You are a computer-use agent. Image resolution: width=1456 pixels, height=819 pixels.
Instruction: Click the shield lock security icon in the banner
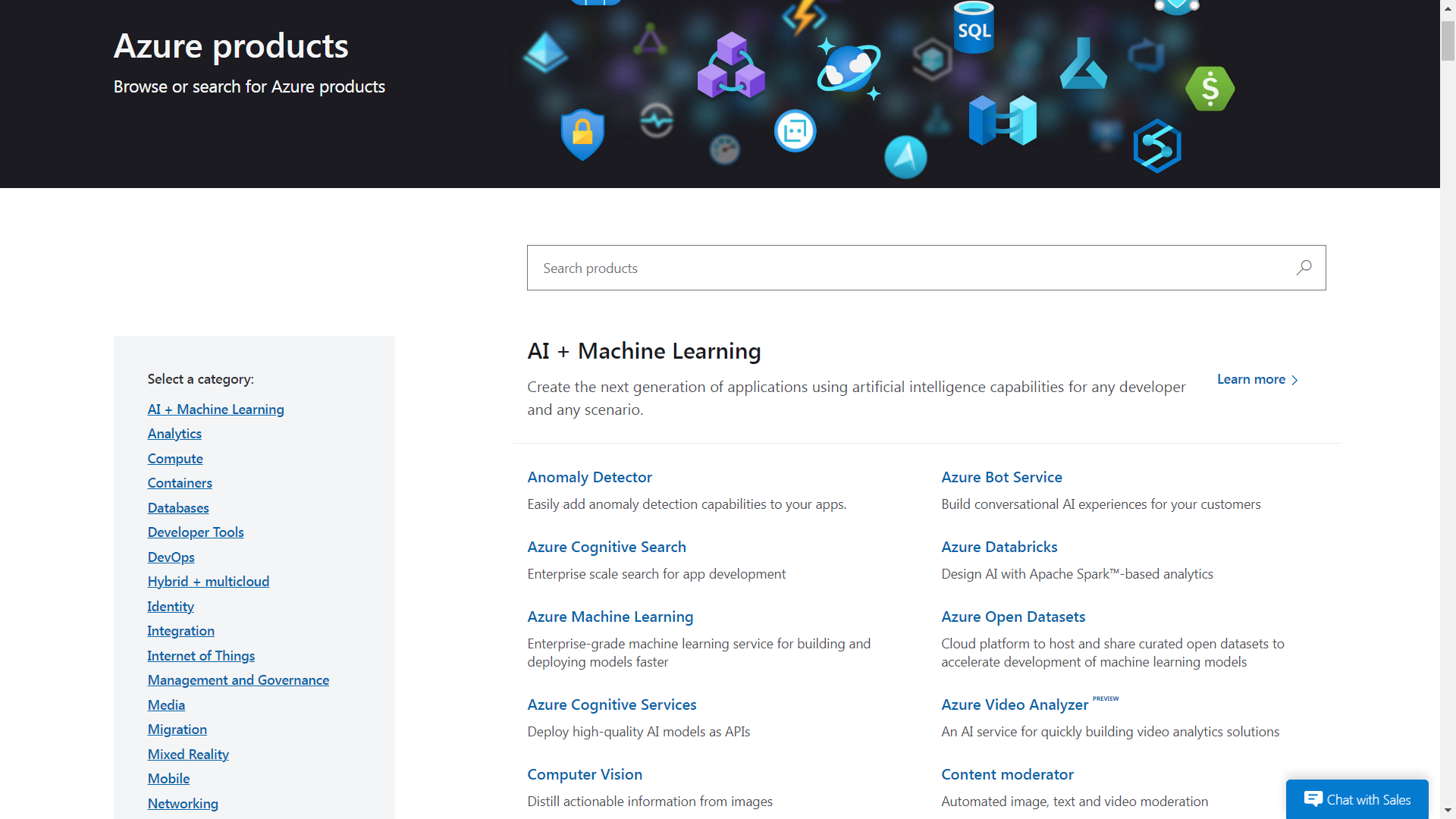click(582, 134)
